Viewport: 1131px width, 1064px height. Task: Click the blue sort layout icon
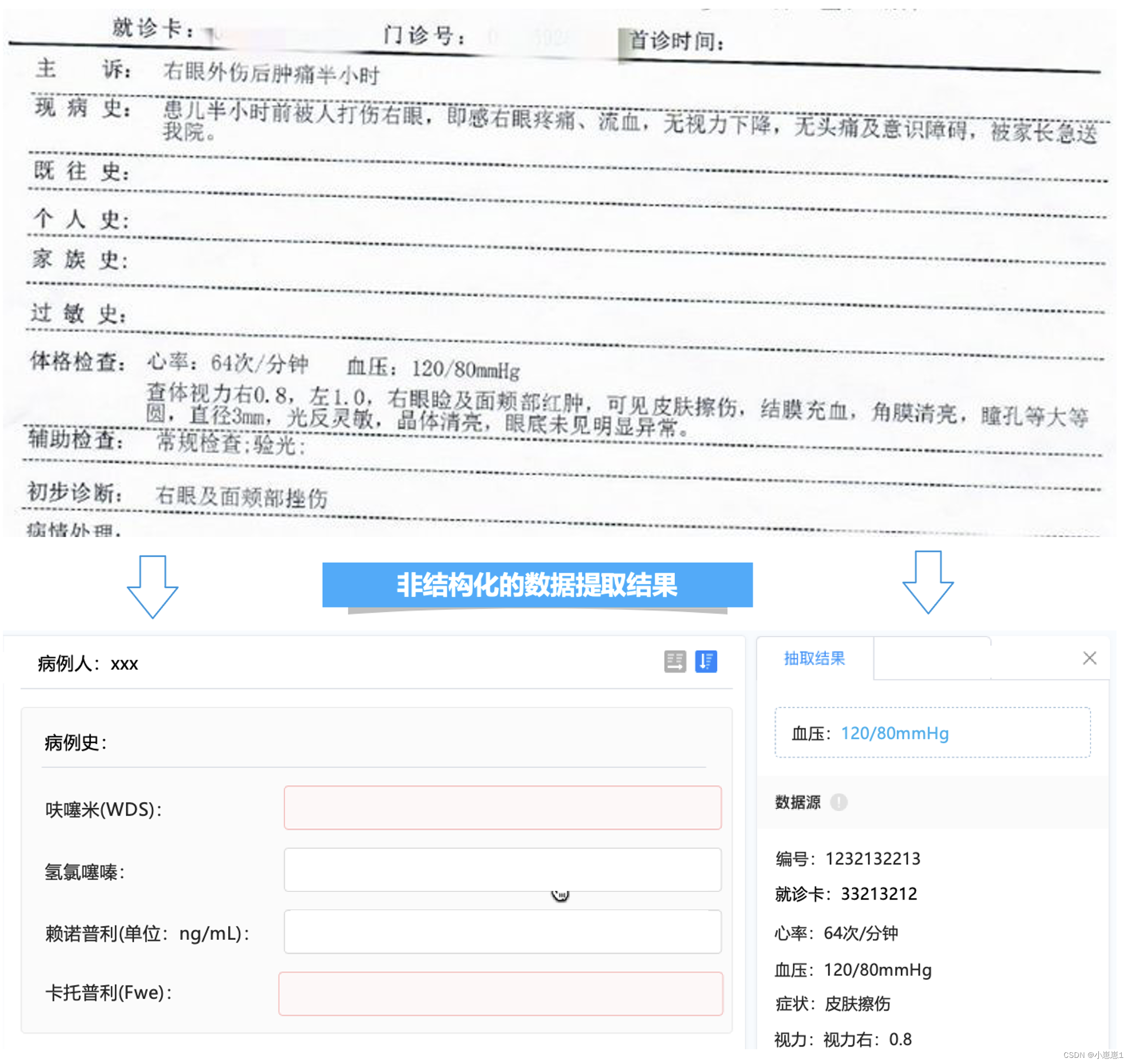(705, 661)
